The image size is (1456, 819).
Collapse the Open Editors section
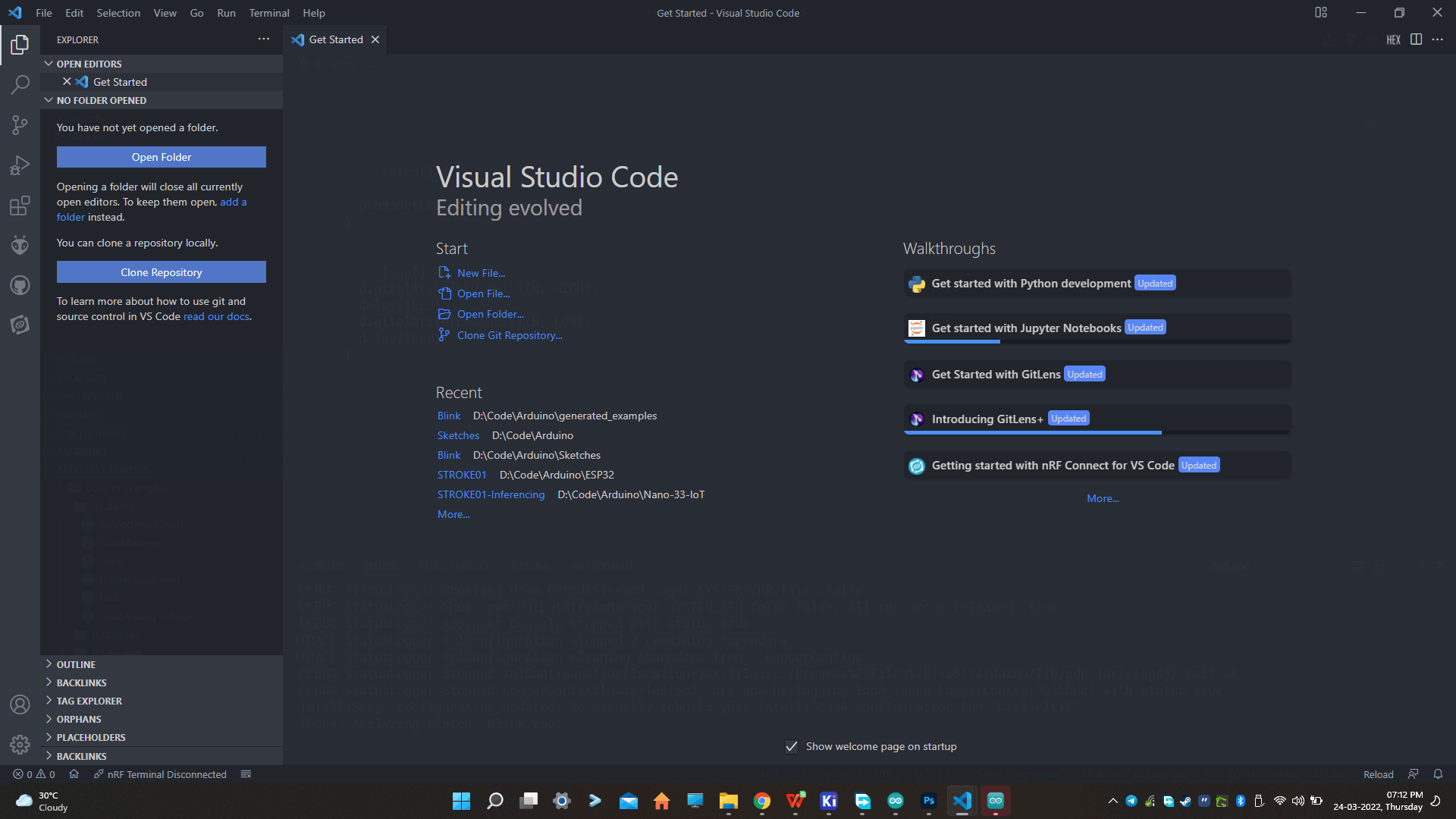(x=162, y=64)
